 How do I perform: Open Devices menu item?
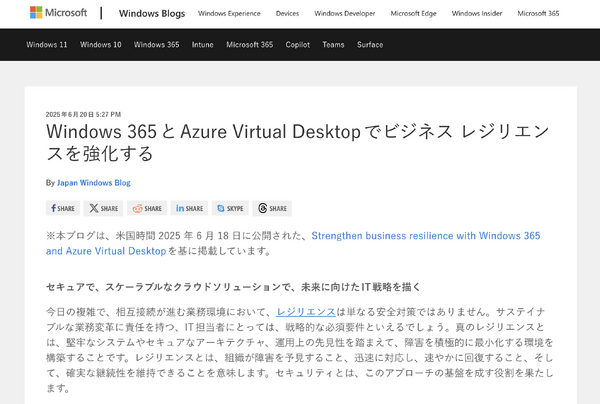[287, 13]
